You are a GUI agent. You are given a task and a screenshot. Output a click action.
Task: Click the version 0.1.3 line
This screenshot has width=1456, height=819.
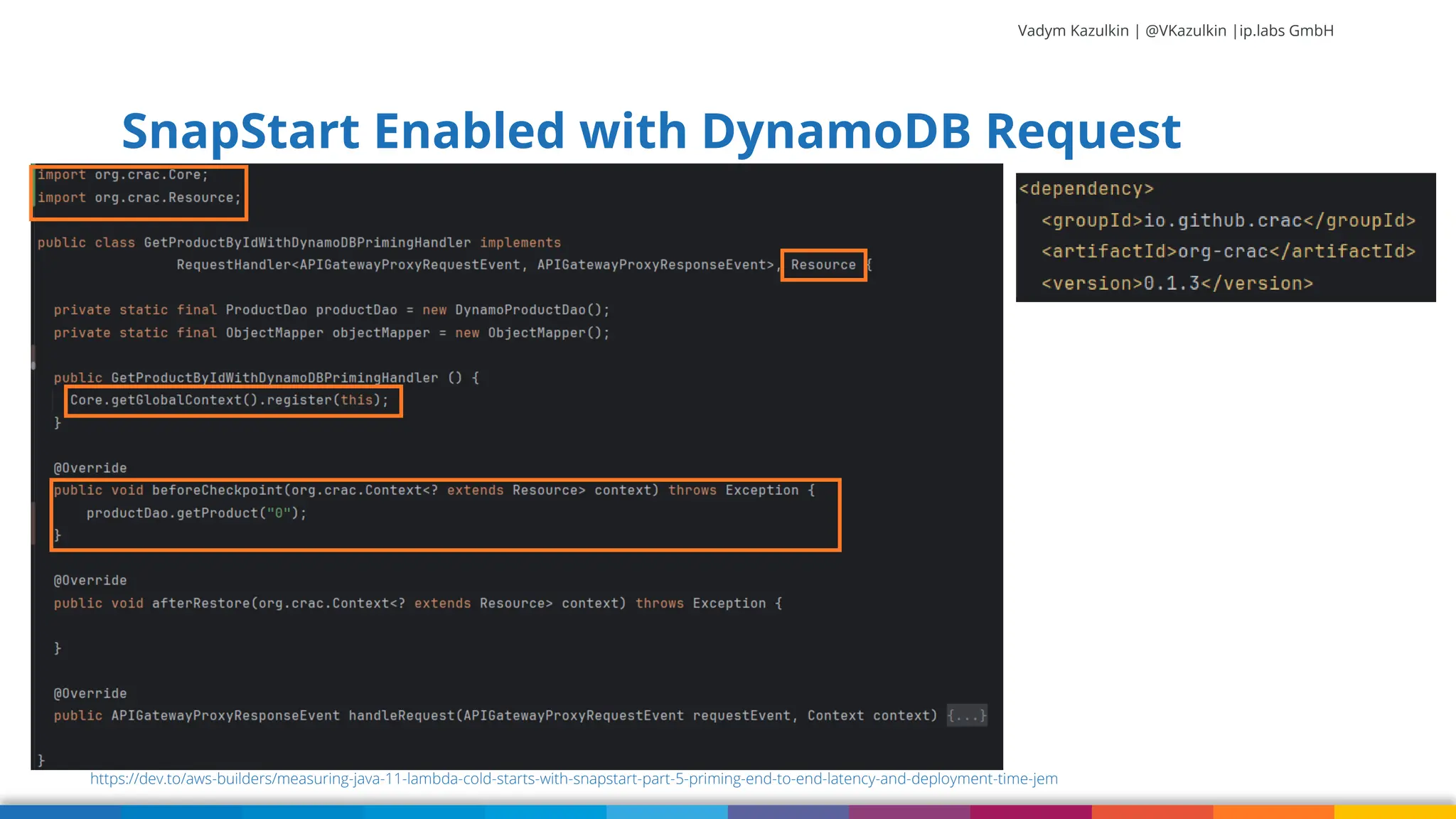point(1177,284)
